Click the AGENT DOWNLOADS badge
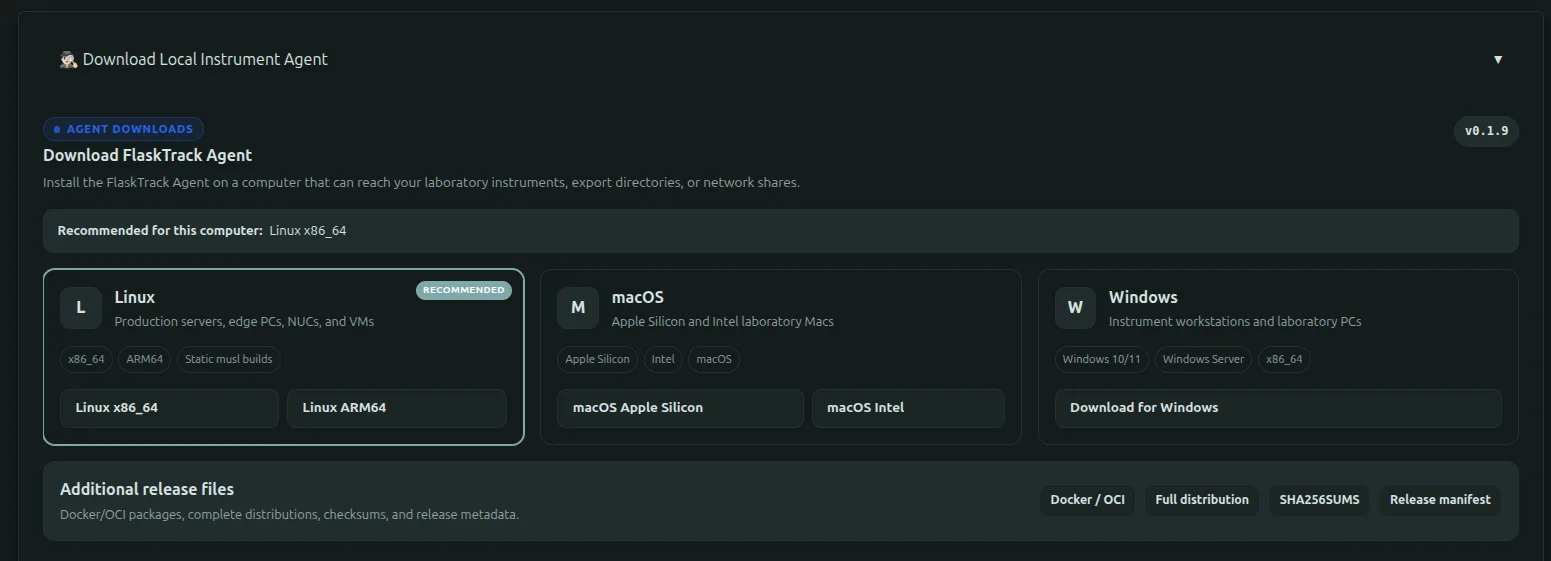The image size is (1551, 561). tap(123, 129)
